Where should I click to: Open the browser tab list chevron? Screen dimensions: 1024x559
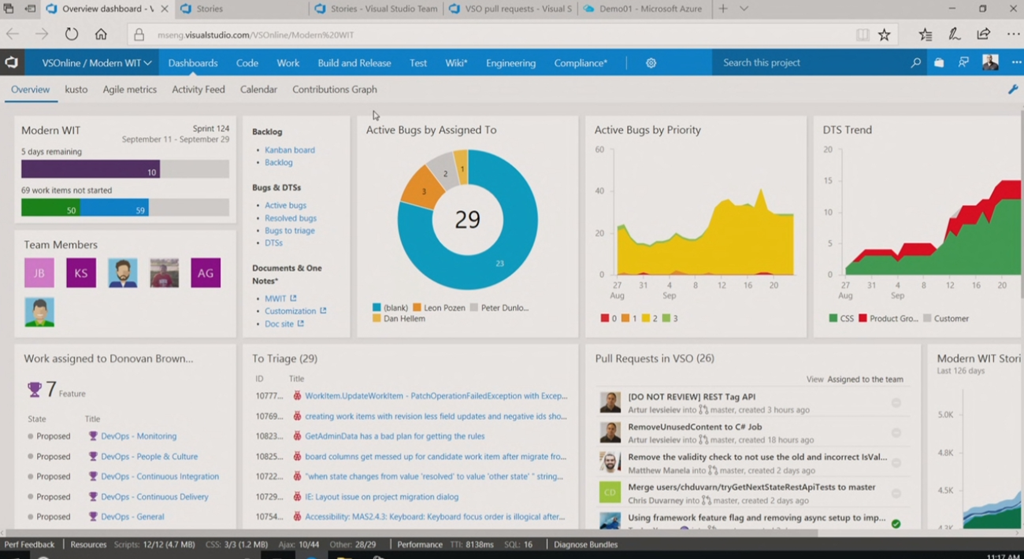tap(743, 9)
